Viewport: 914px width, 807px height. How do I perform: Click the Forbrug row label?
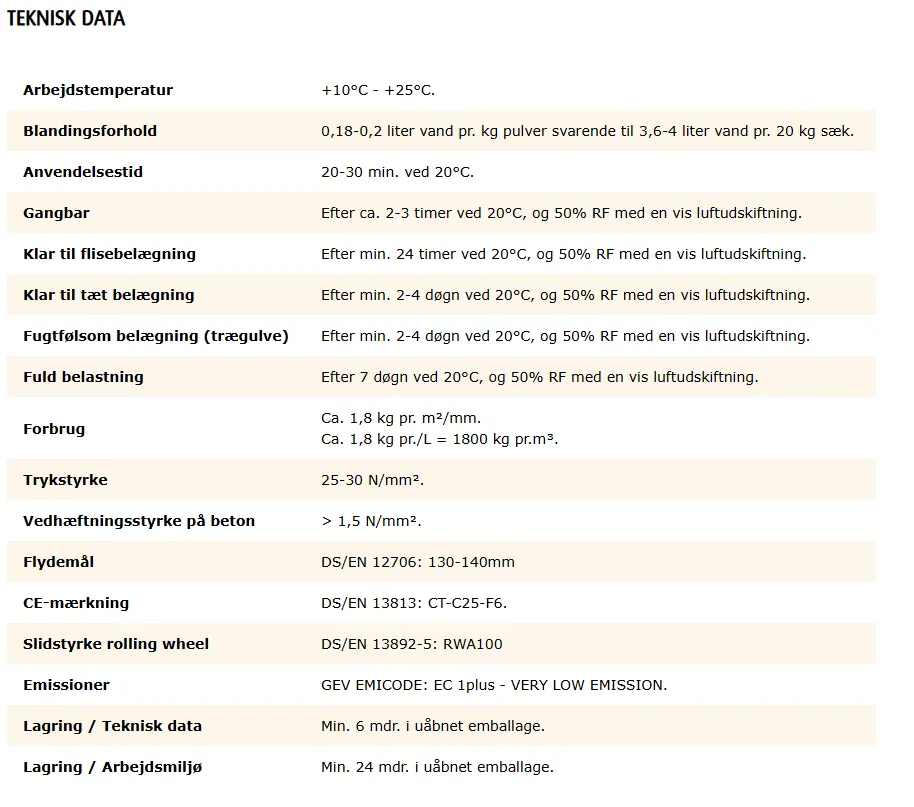[54, 429]
